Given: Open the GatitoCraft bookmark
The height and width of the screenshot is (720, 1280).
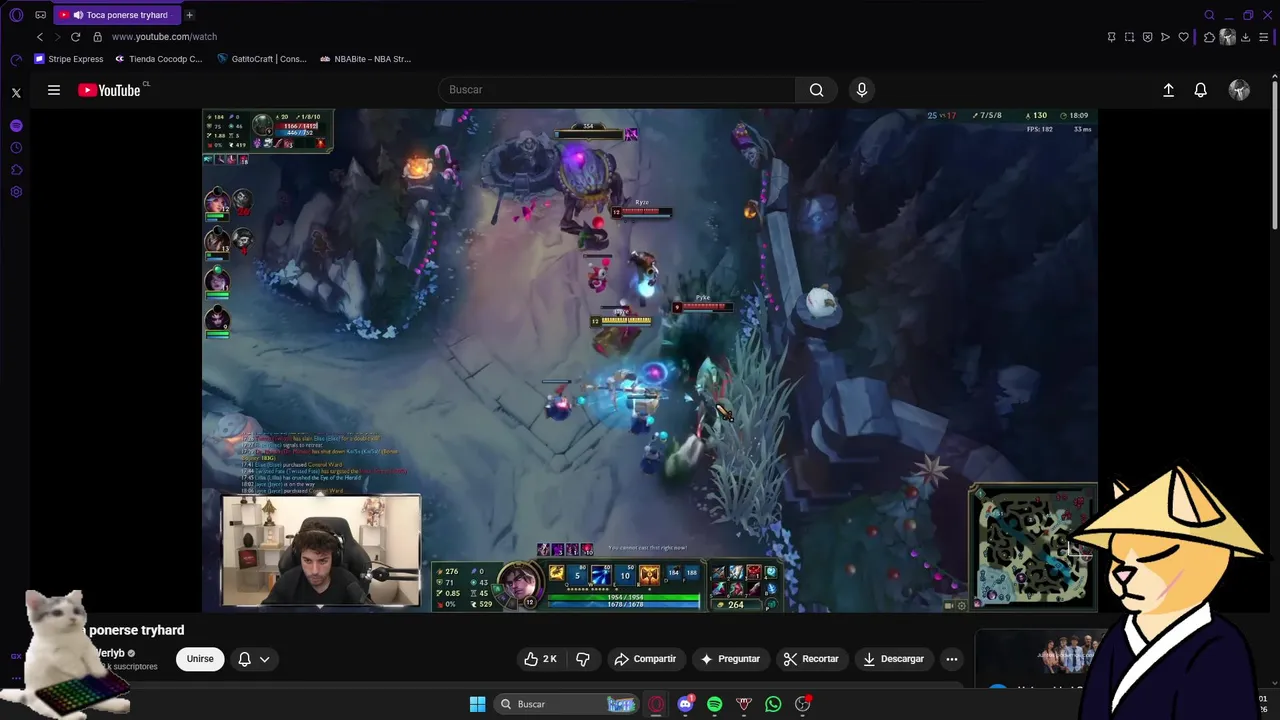Looking at the screenshot, I should [x=262, y=59].
